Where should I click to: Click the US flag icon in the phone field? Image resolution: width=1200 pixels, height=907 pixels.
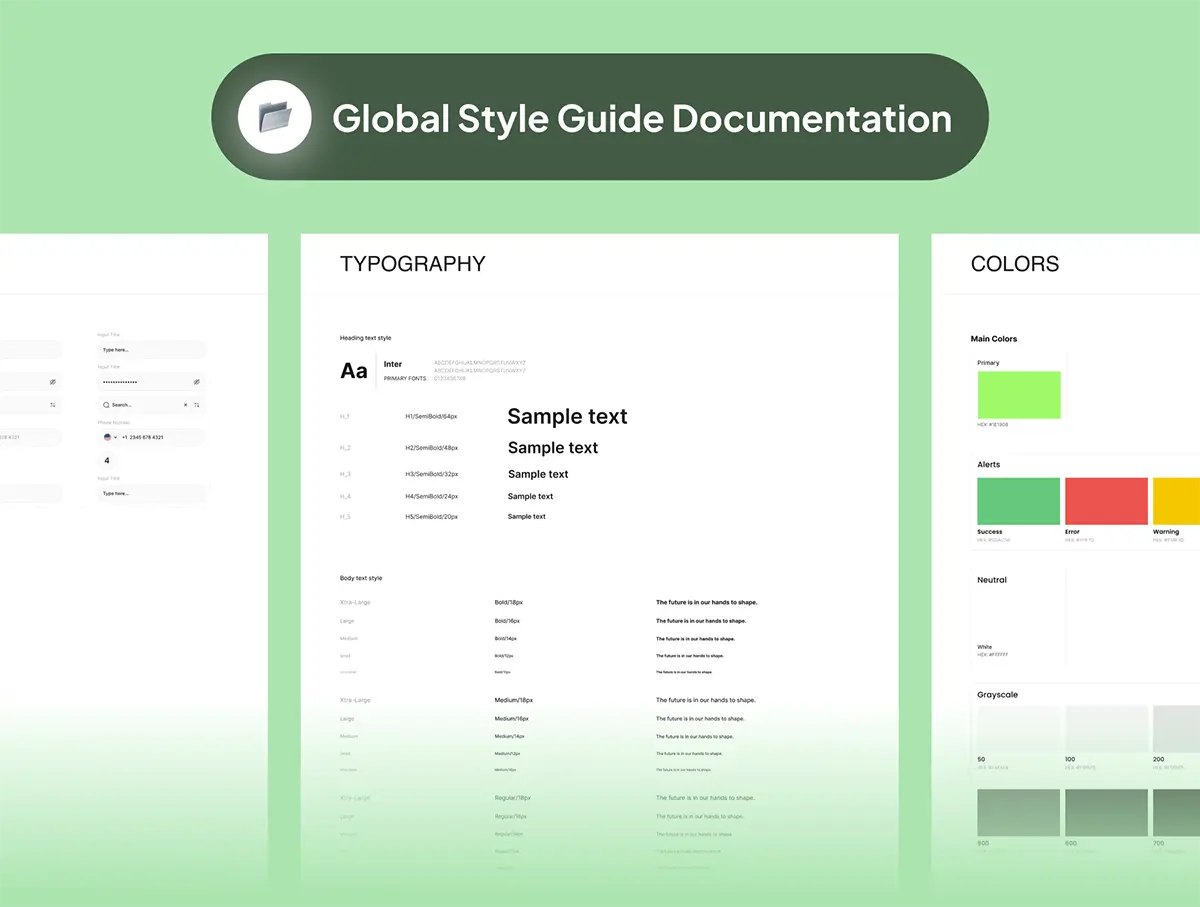[x=107, y=437]
